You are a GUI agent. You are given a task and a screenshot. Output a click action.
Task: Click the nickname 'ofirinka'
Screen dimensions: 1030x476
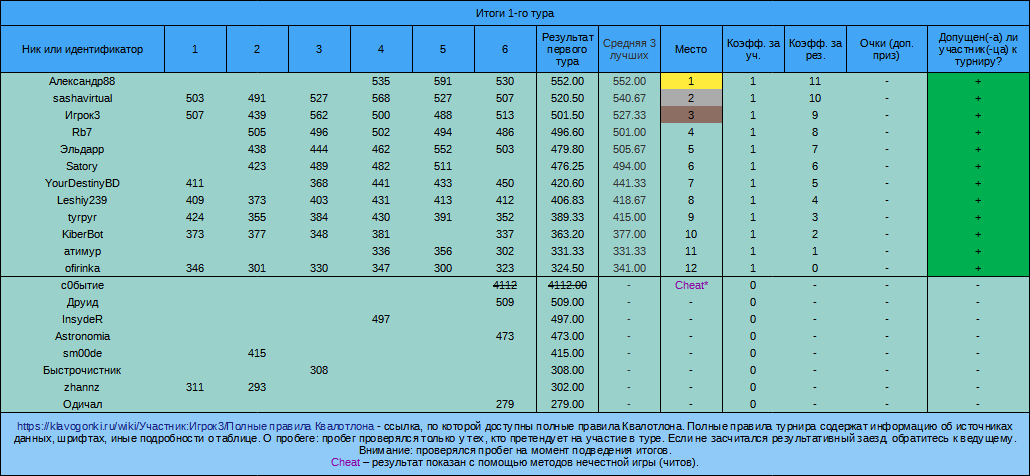[83, 268]
